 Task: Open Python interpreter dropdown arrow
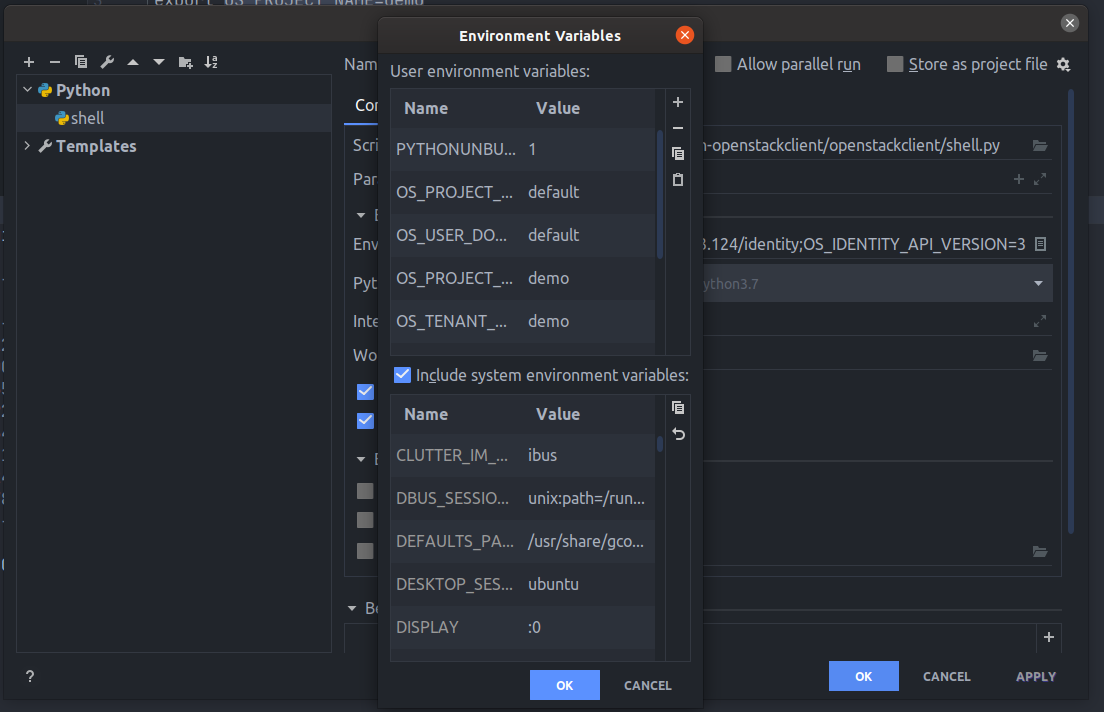[x=1038, y=283]
